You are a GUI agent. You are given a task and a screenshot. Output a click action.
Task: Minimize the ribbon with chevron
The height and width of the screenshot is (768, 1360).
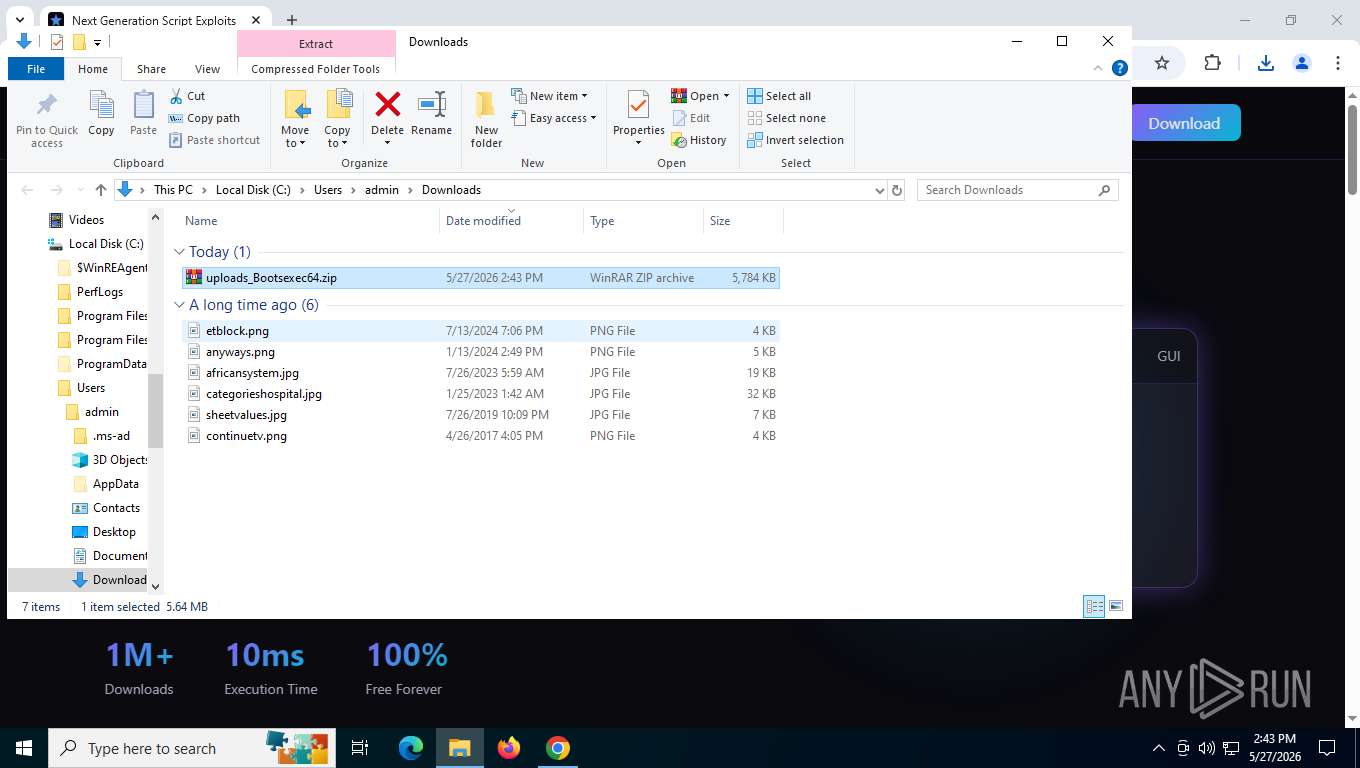pyautogui.click(x=1099, y=68)
